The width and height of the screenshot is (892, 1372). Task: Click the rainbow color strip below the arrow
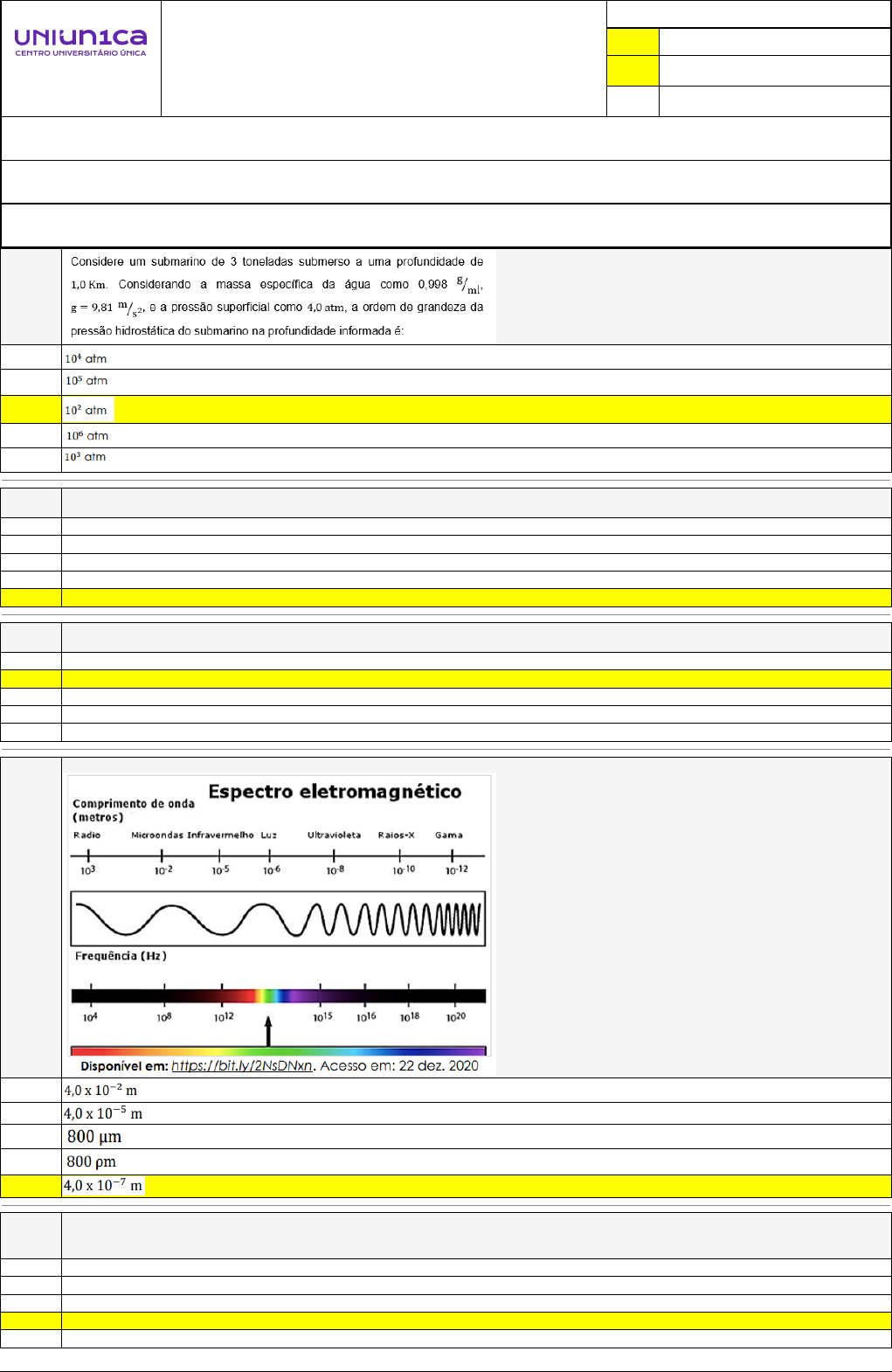(278, 1051)
